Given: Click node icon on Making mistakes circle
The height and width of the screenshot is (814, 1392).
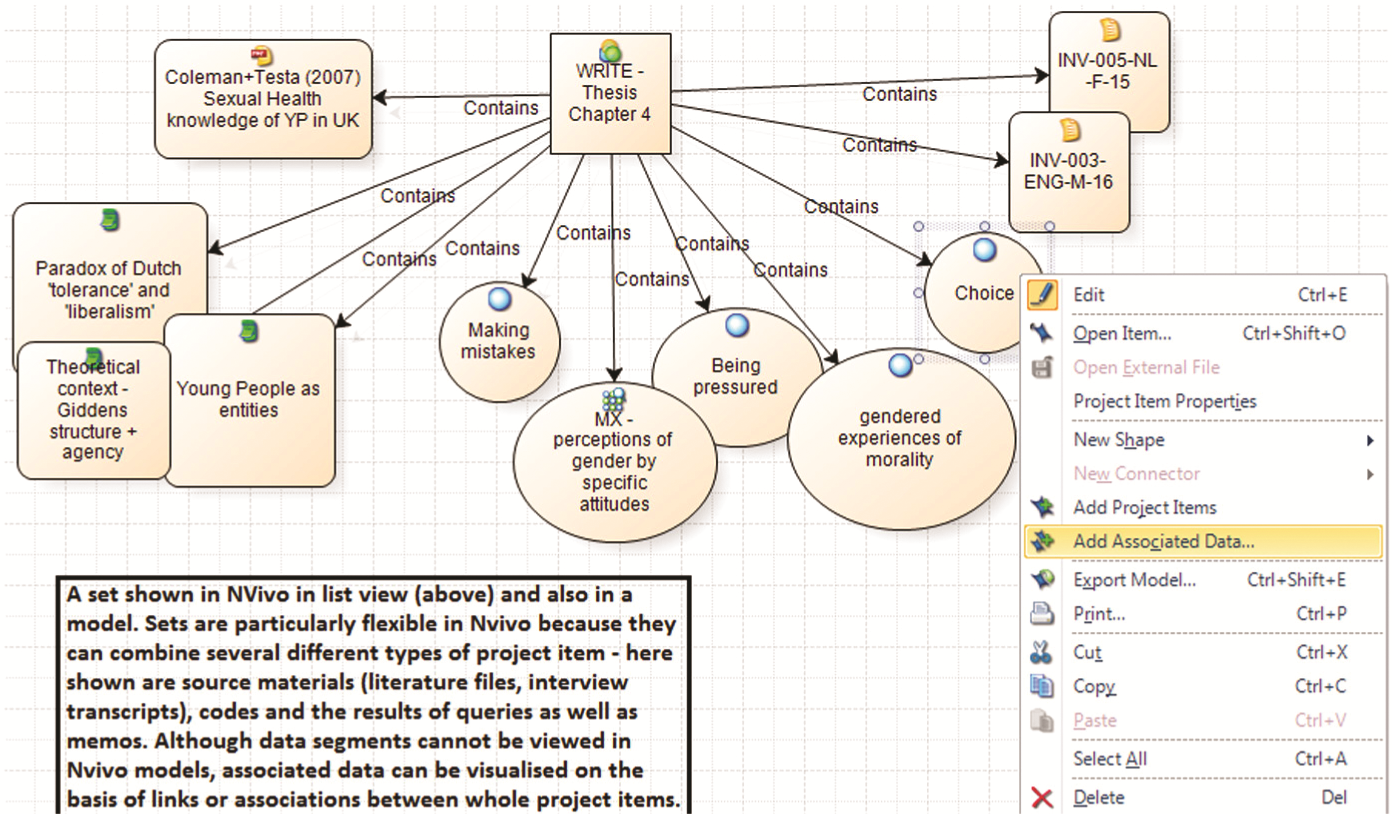Looking at the screenshot, I should pos(499,299).
